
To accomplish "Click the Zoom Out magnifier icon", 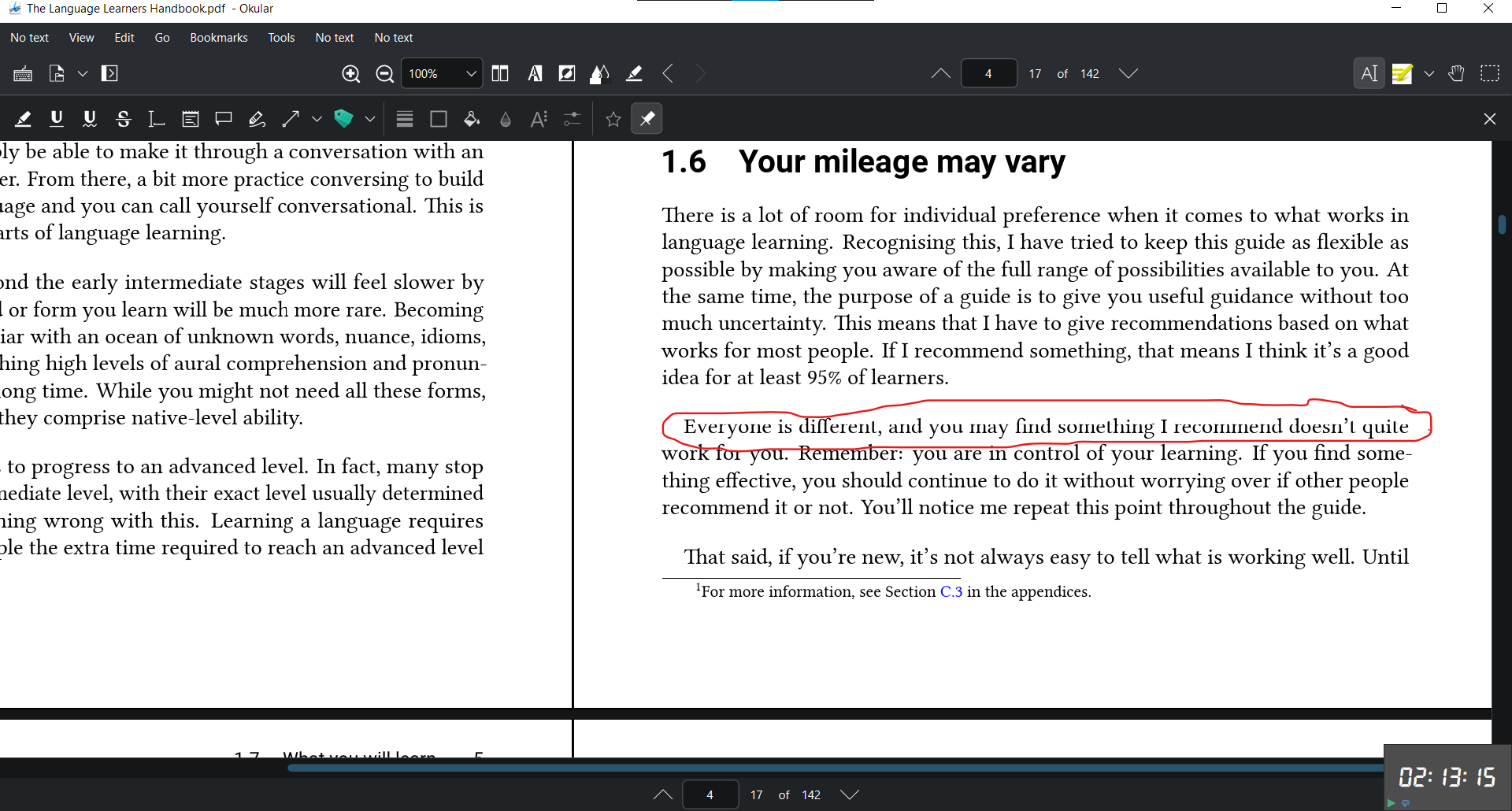I will 384,74.
